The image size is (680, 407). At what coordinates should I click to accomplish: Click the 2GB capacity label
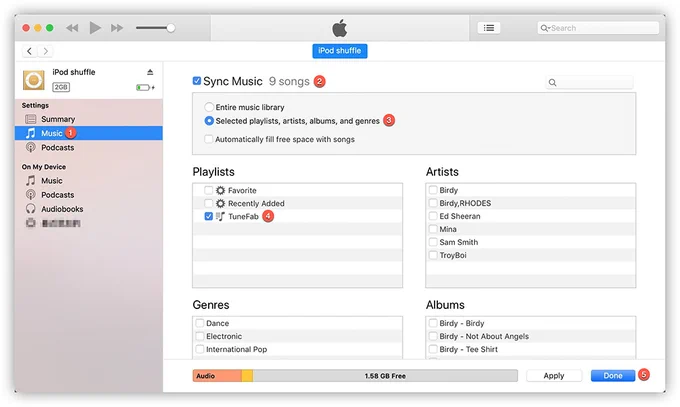61,87
